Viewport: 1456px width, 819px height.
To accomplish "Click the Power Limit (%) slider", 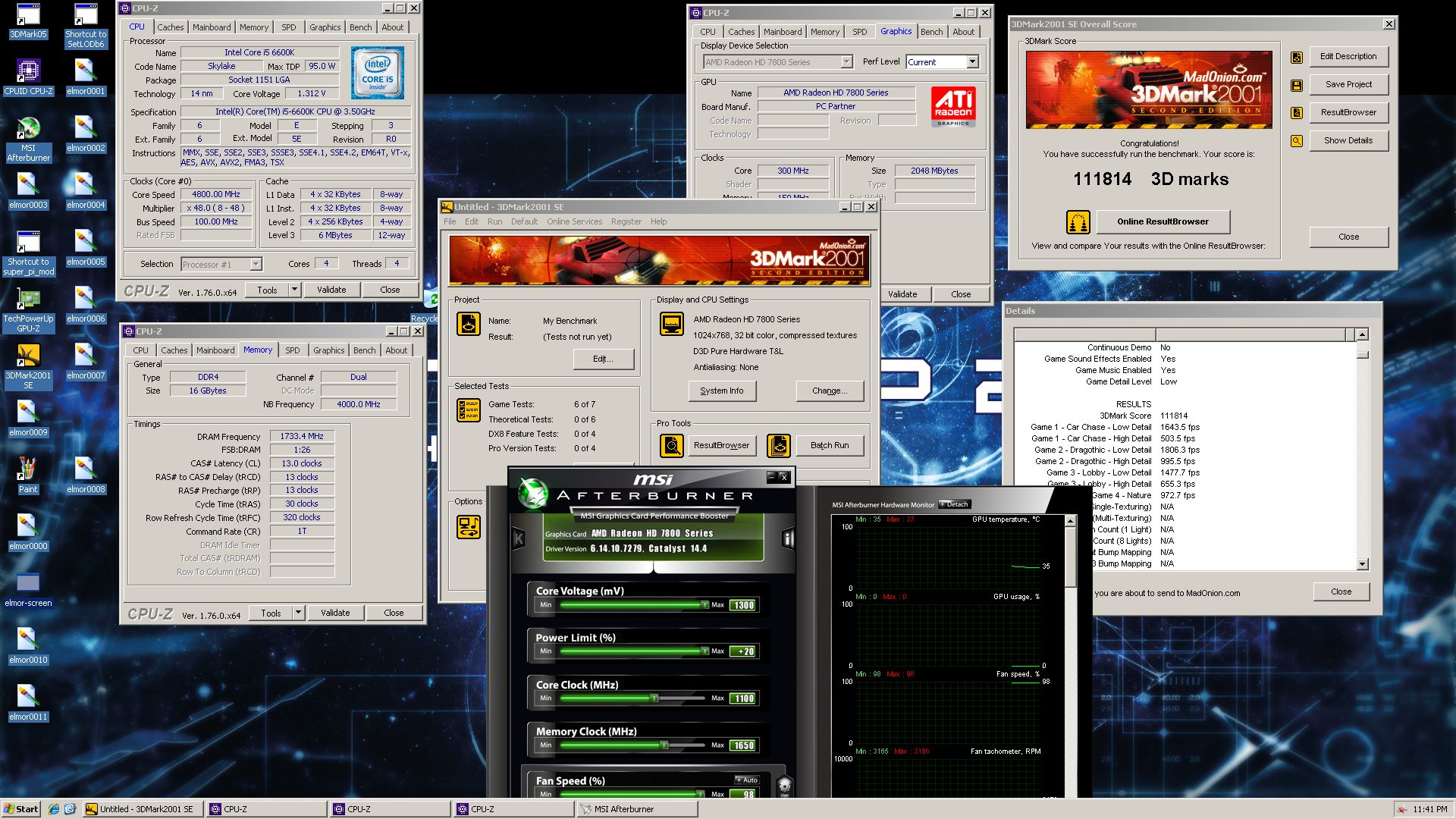I will click(x=633, y=651).
